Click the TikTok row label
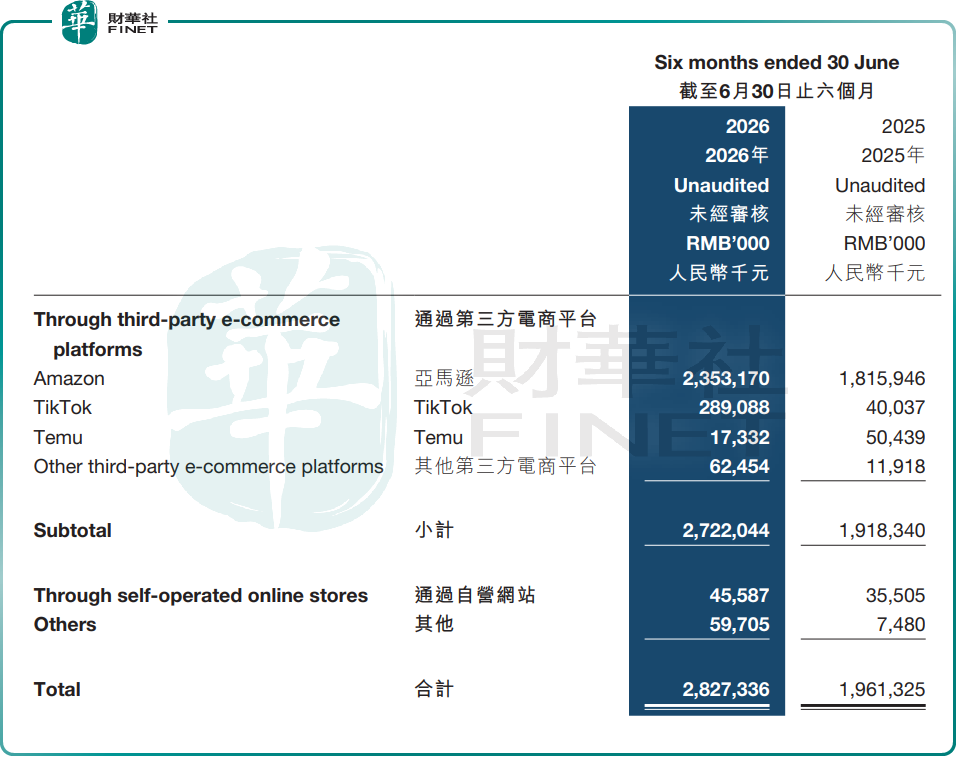The width and height of the screenshot is (956, 776). (x=62, y=407)
